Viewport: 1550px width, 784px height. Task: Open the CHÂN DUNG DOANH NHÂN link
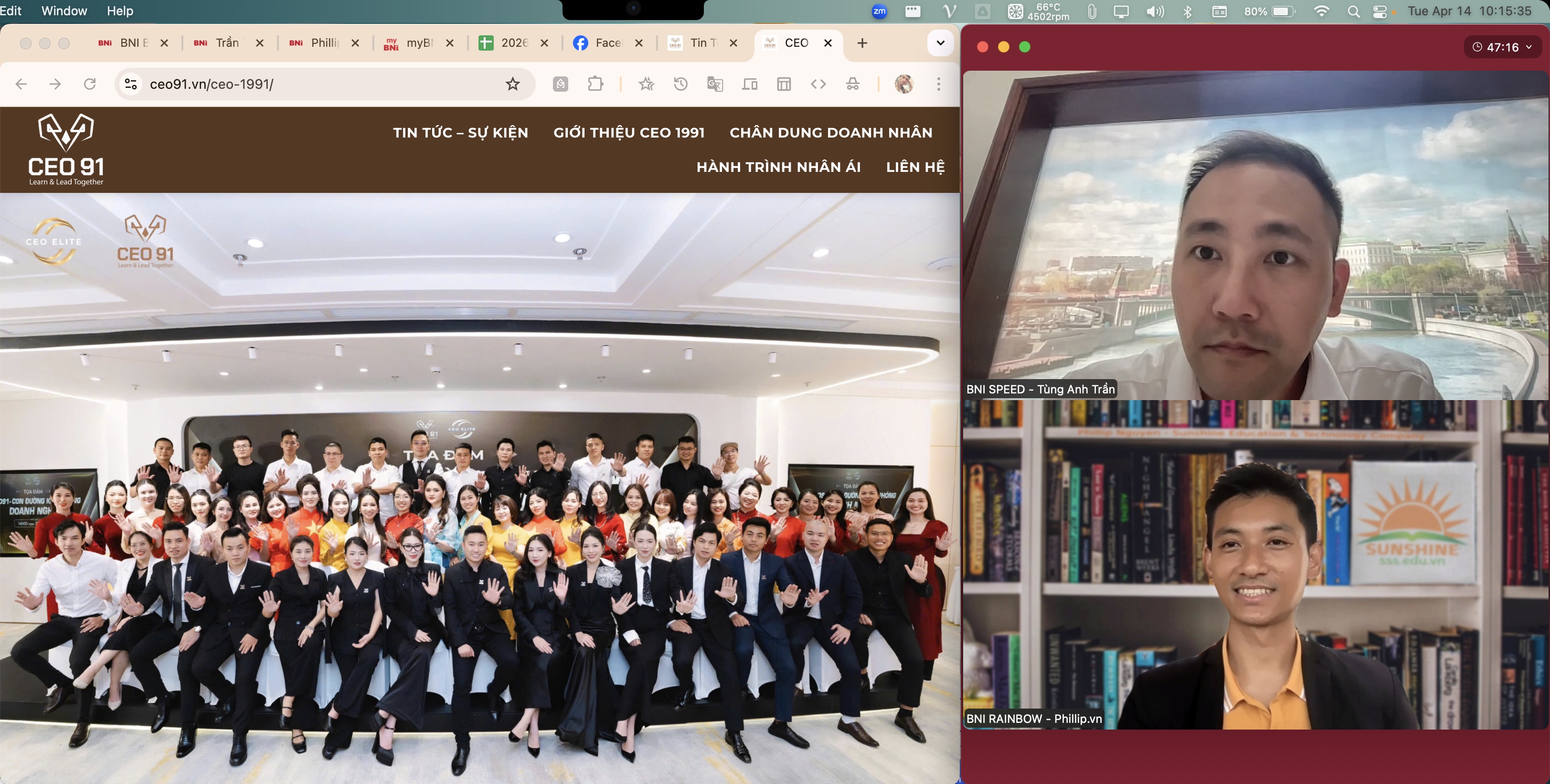pyautogui.click(x=830, y=132)
